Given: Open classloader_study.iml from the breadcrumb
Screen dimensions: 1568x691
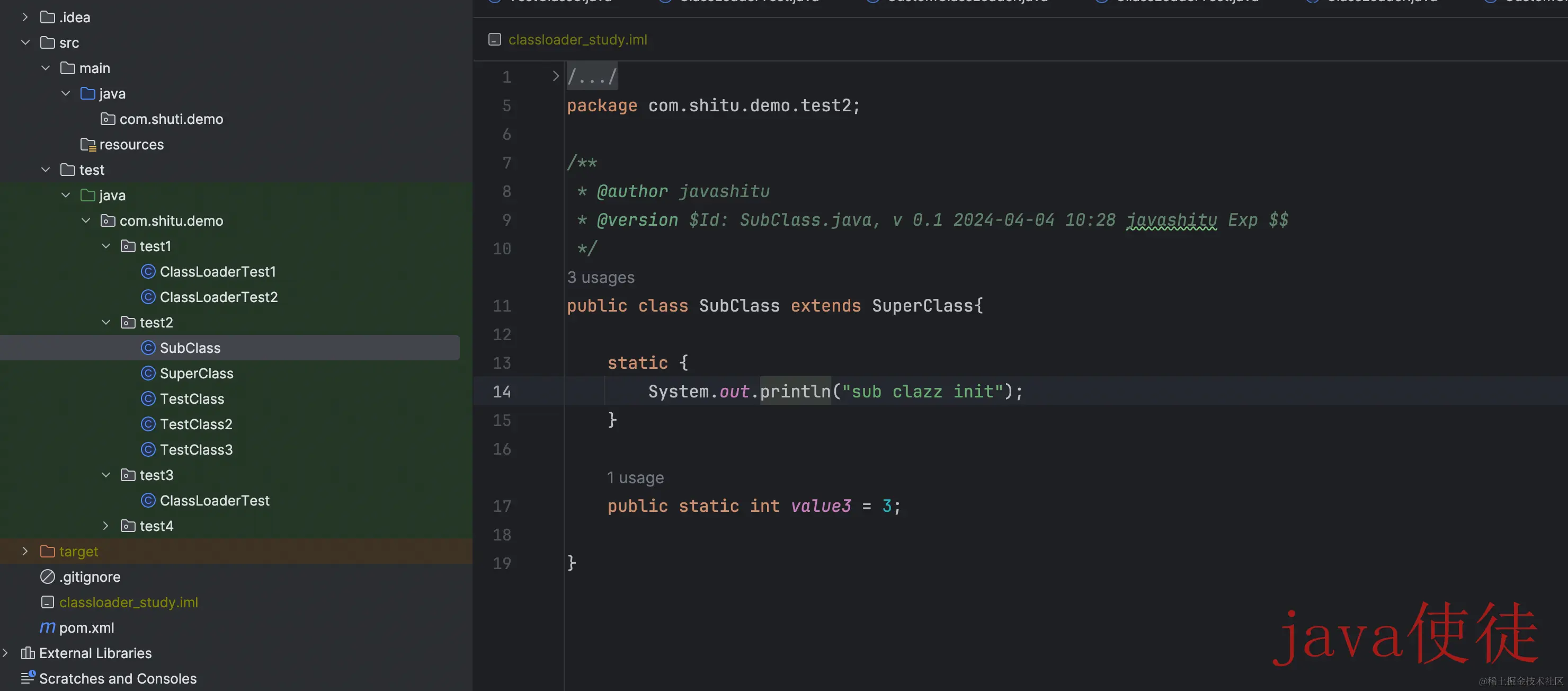Looking at the screenshot, I should tap(577, 40).
